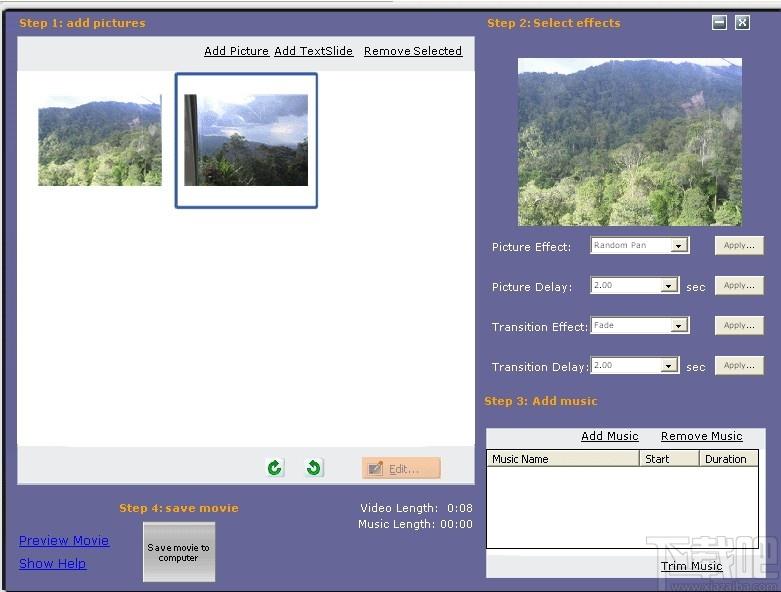Remove Selected picture from list

pyautogui.click(x=413, y=51)
